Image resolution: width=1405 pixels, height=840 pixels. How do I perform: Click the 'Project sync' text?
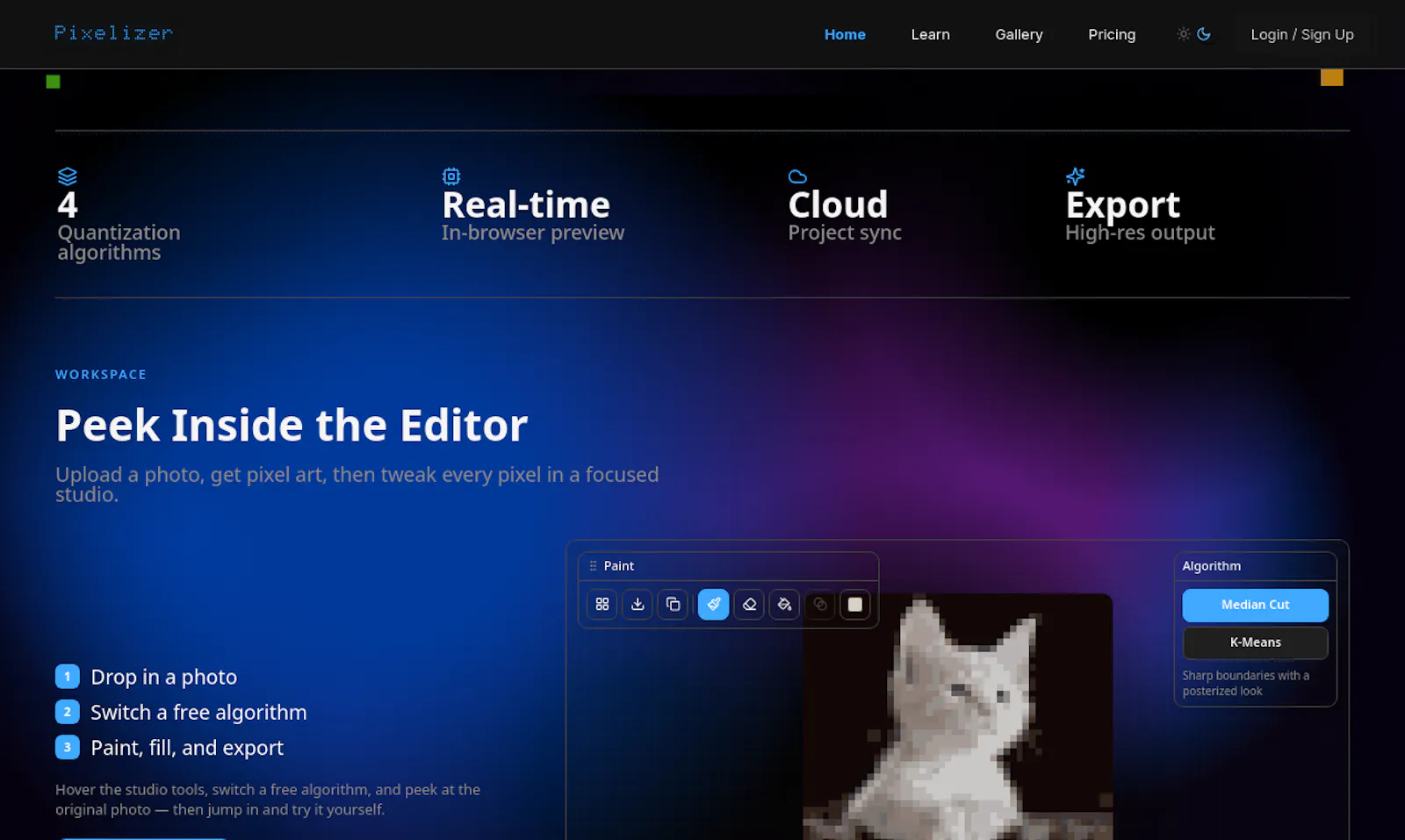[845, 233]
